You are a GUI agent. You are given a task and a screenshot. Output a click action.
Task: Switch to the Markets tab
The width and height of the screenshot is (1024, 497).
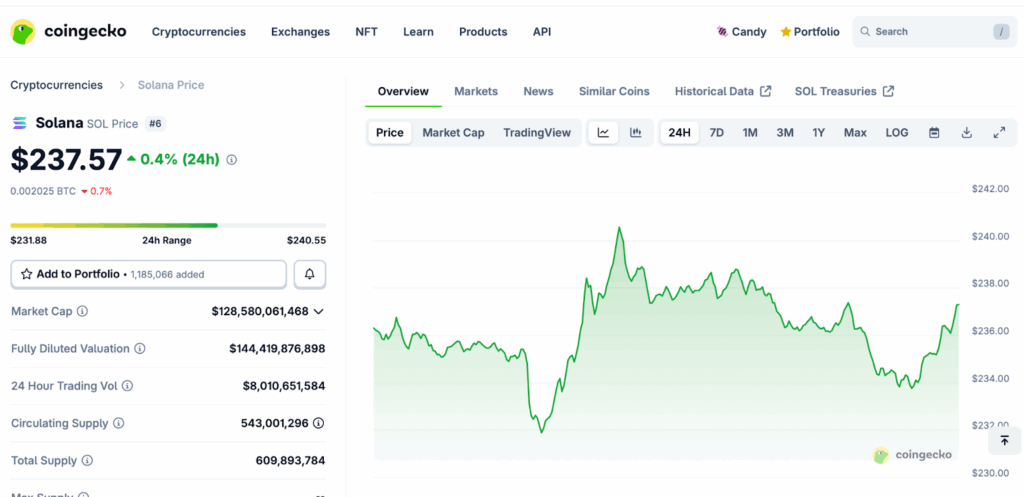475,91
